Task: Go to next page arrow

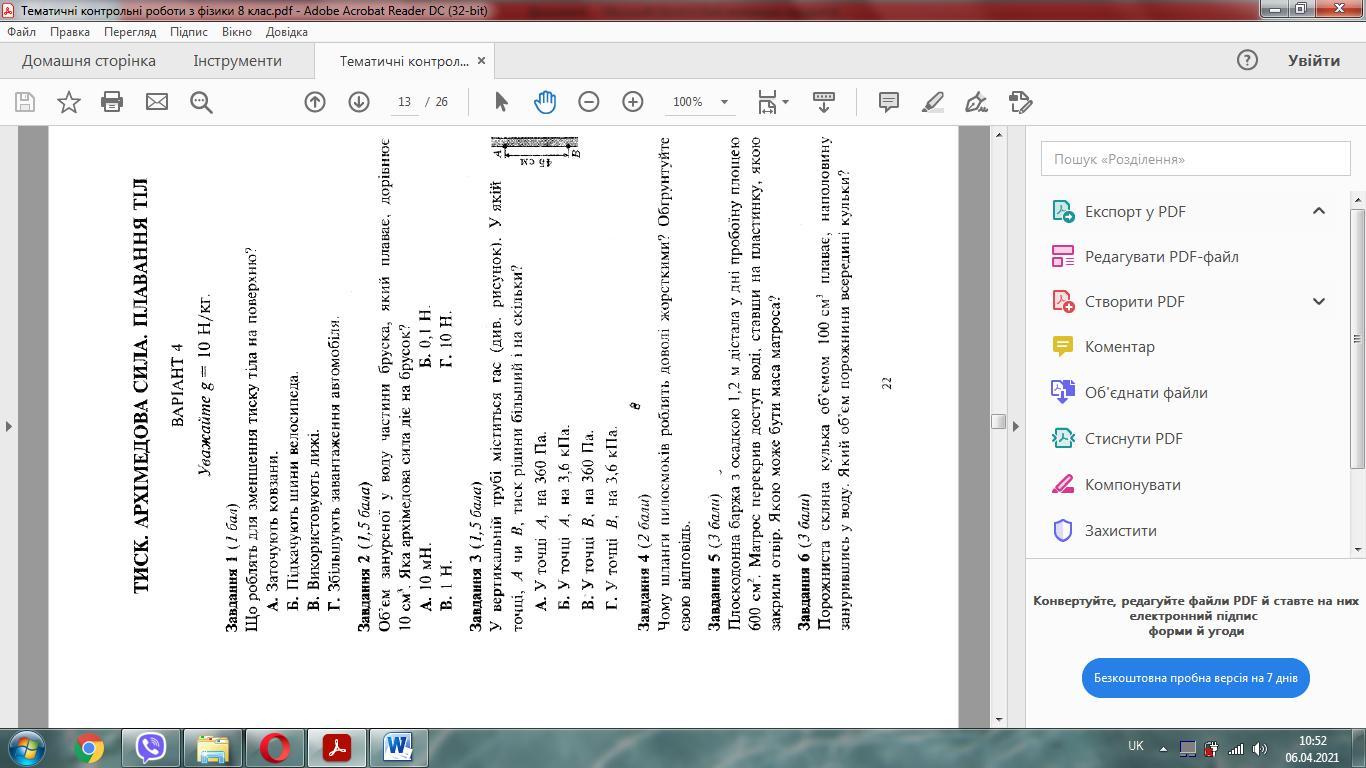Action: pyautogui.click(x=359, y=102)
